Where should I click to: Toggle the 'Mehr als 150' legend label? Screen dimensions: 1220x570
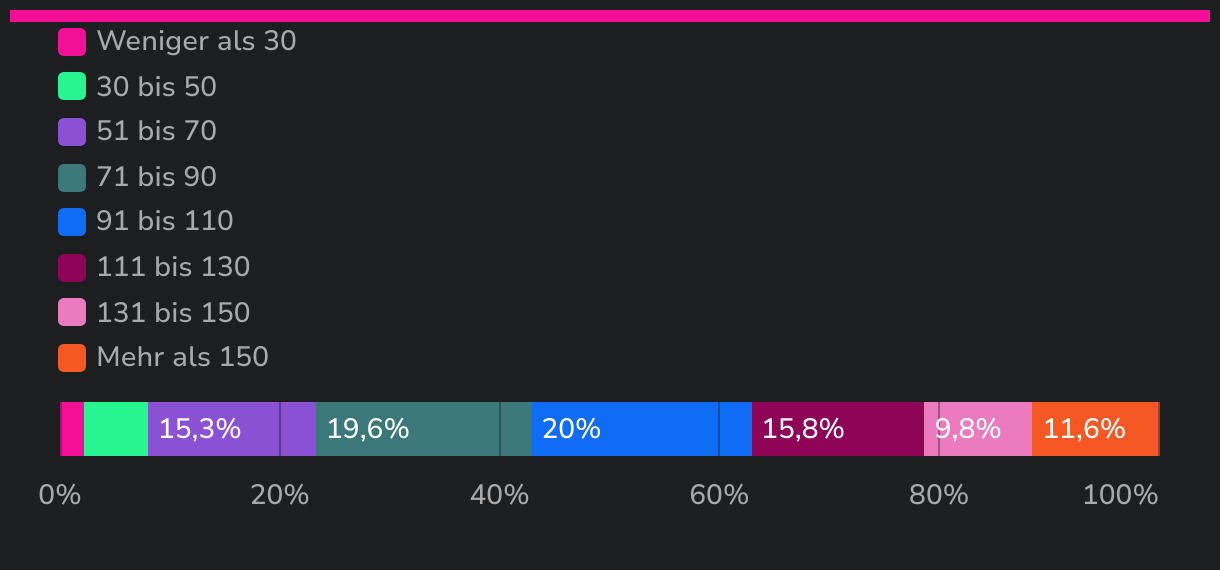(182, 358)
